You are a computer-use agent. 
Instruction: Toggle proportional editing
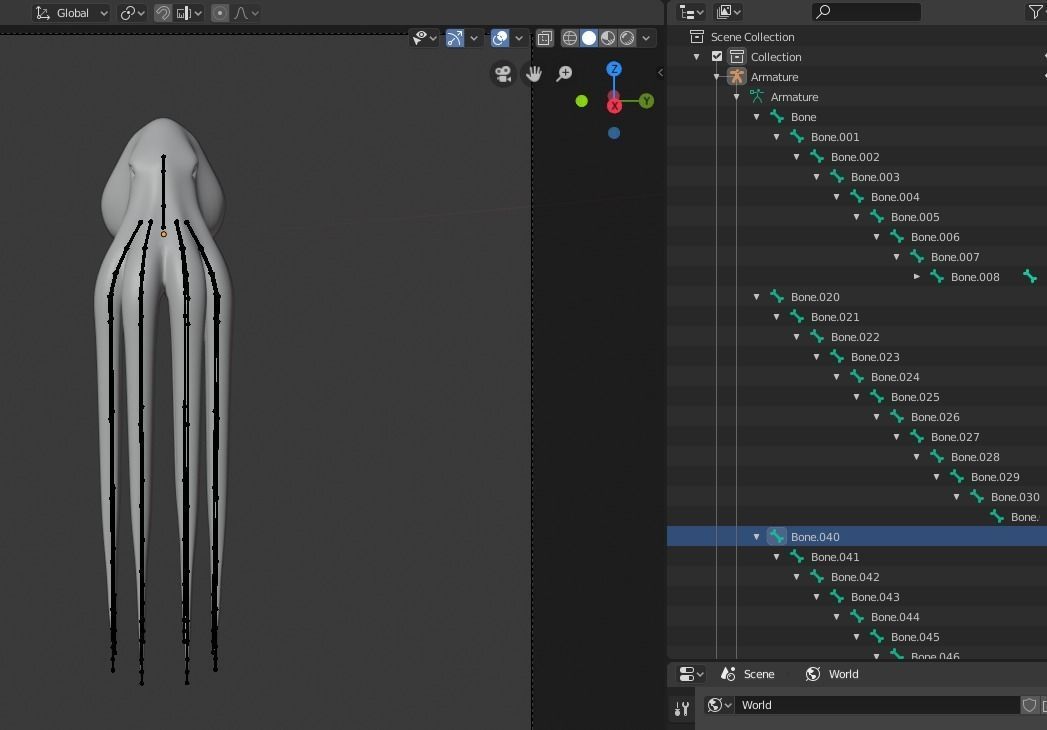[x=220, y=13]
